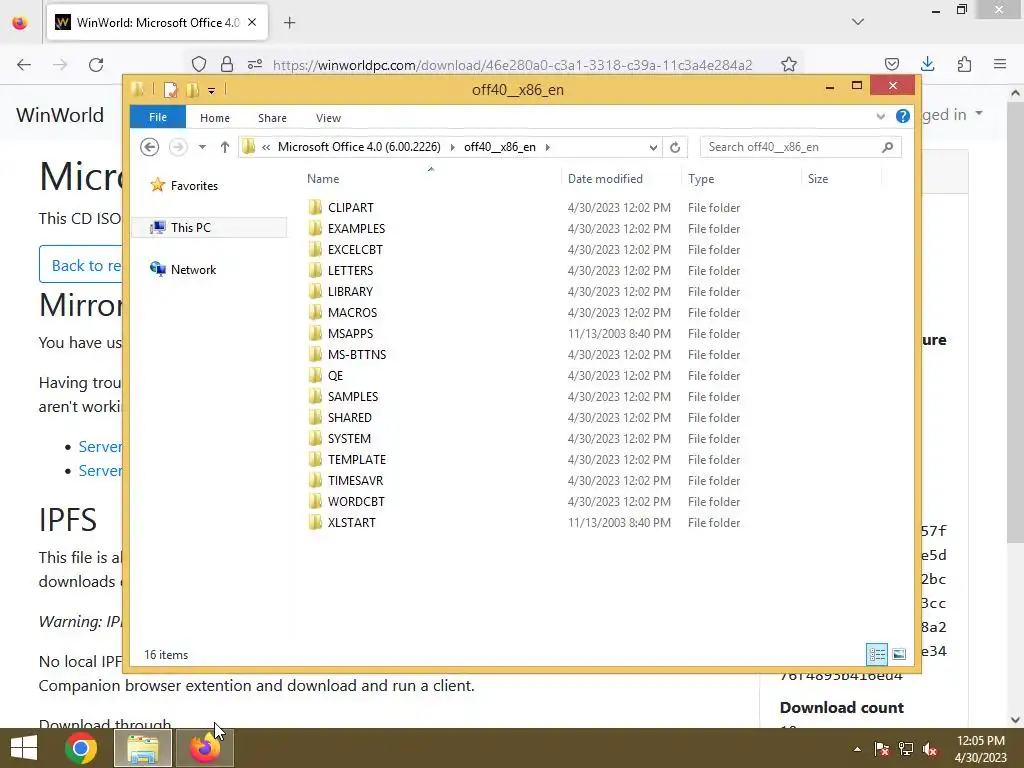1024x768 pixels.
Task: Click the Firefox reload page button
Action: (96, 64)
